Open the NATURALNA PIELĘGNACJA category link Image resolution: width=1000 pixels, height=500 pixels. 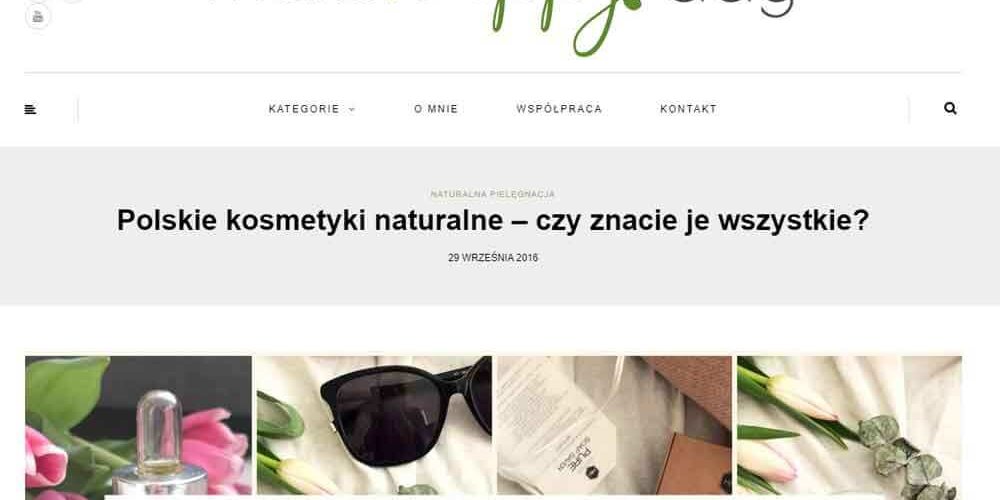pos(492,194)
